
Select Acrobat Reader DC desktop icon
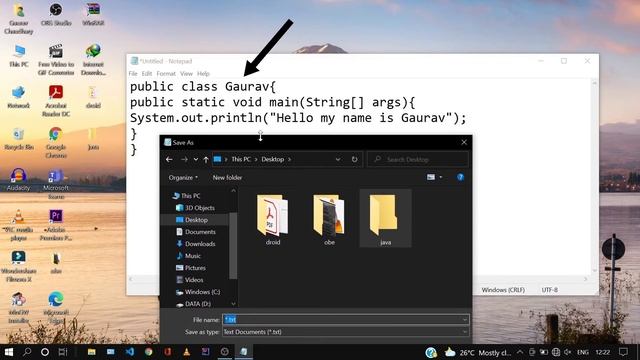56,101
